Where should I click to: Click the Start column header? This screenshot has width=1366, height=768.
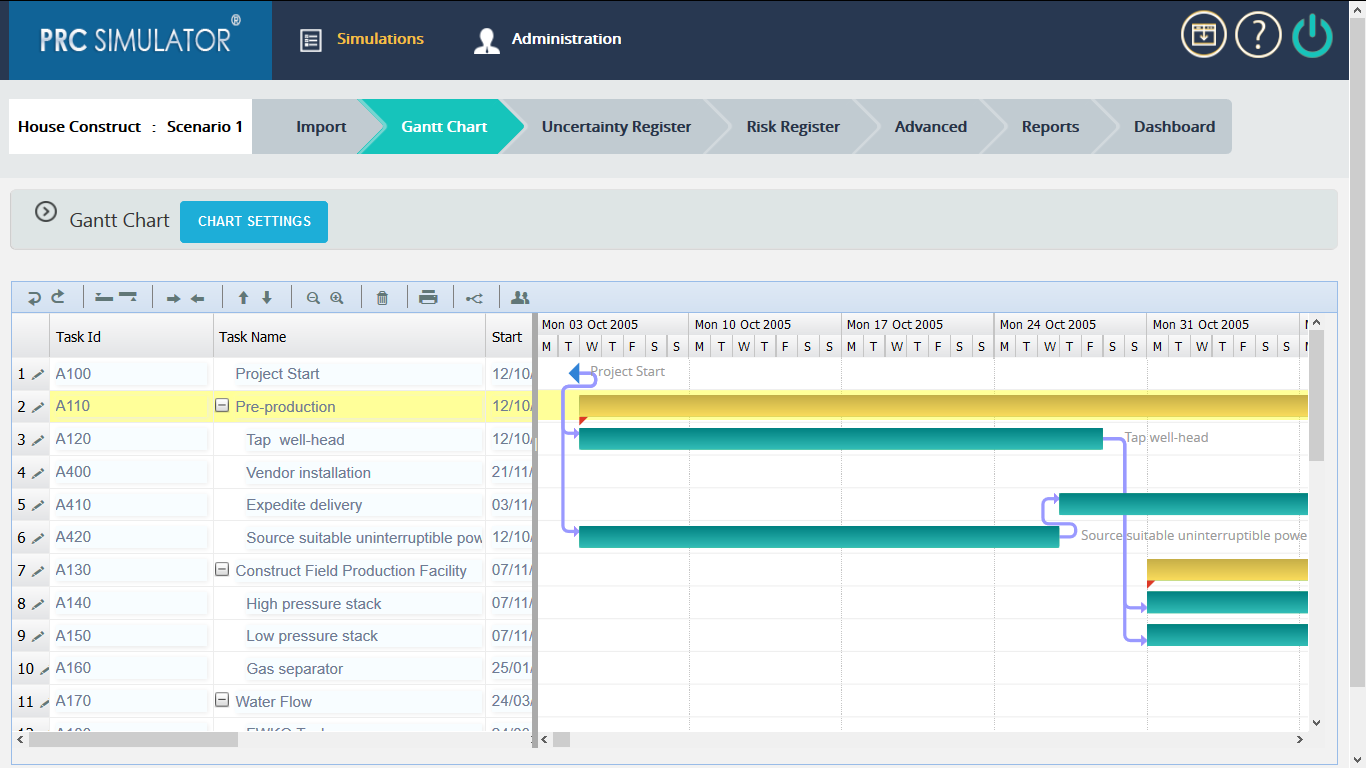[510, 336]
